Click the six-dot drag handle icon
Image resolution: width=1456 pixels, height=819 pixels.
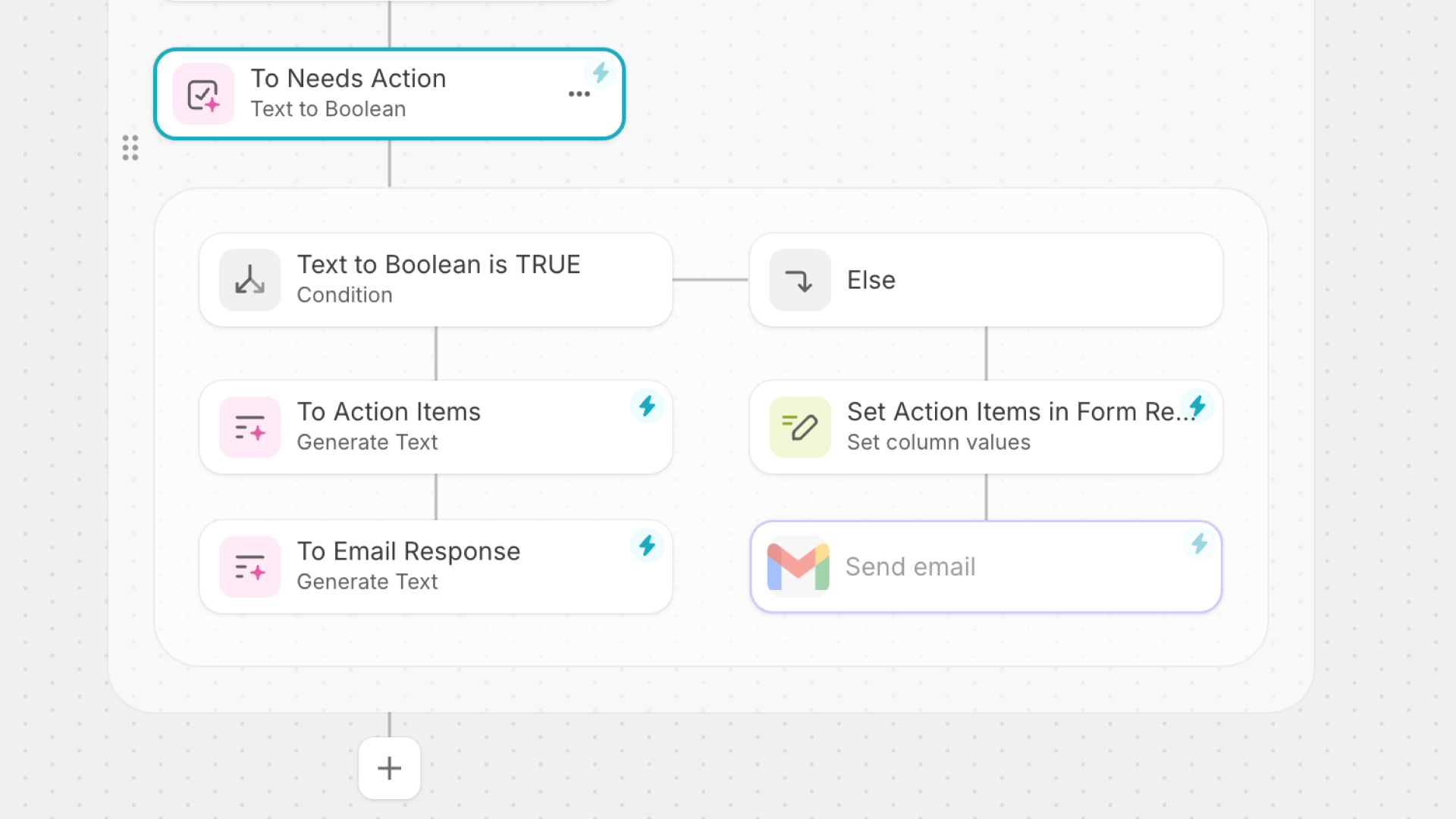click(130, 148)
